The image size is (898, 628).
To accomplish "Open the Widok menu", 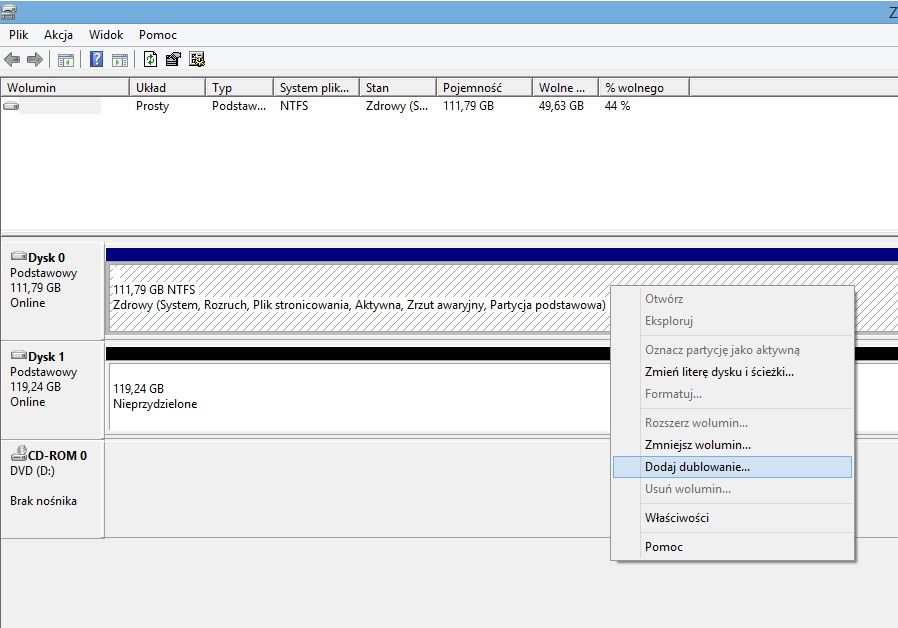I will 106,35.
